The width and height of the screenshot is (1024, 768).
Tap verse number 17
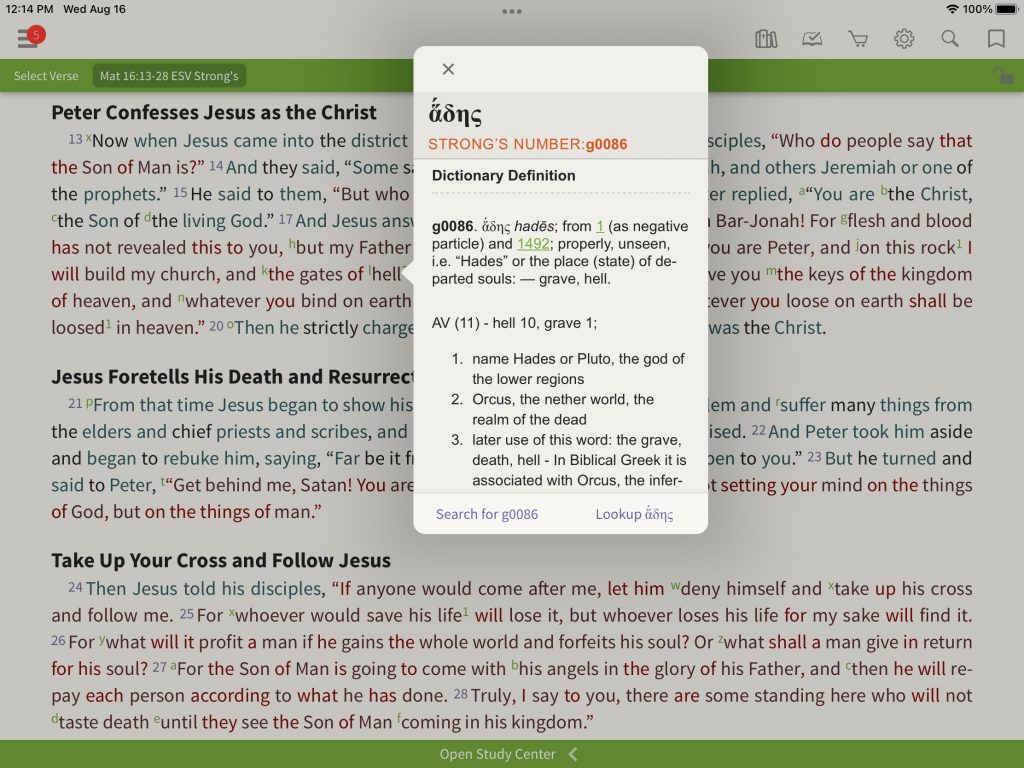(x=285, y=219)
